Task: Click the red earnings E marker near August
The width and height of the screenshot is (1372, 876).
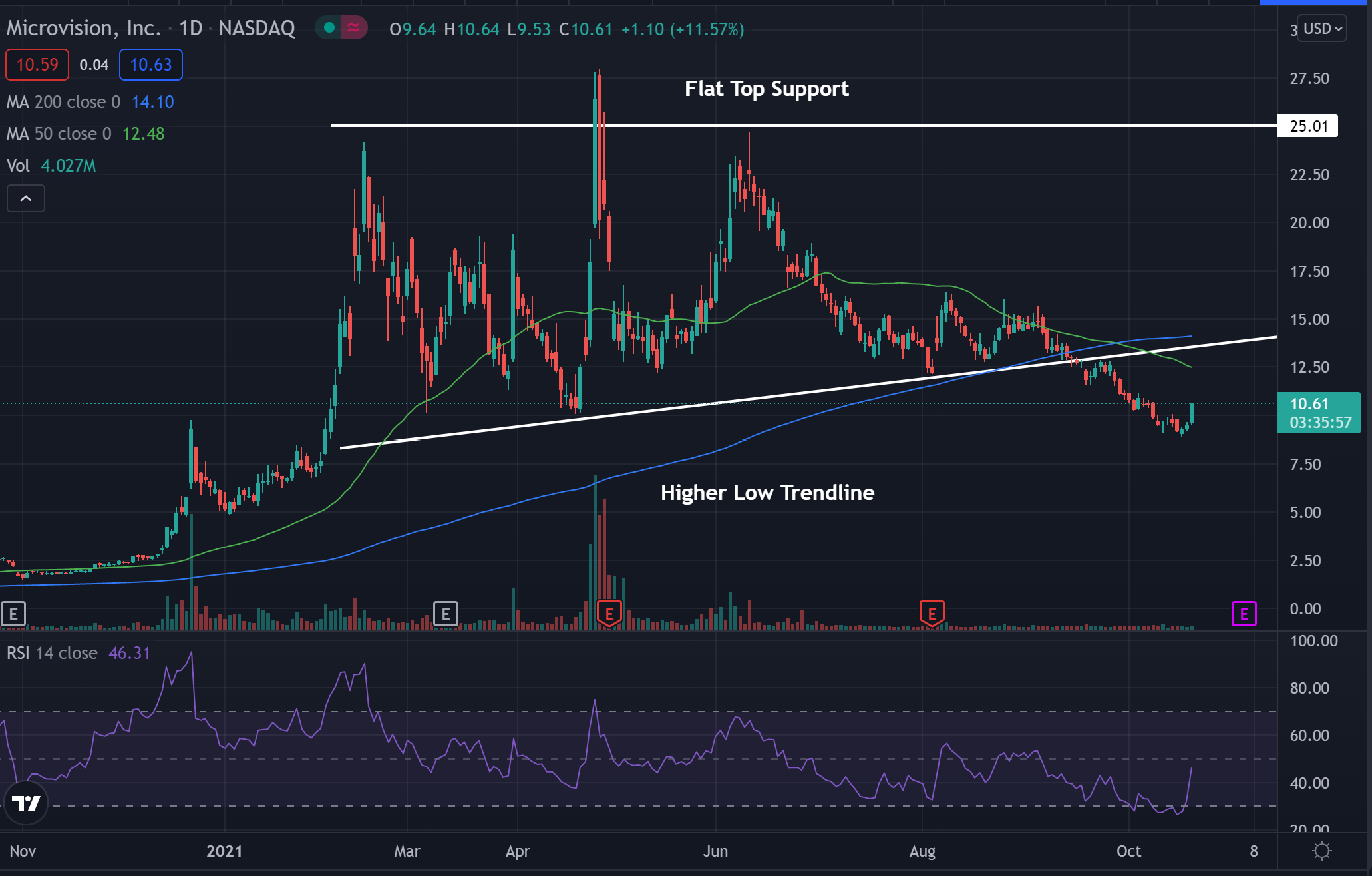Action: coord(932,614)
